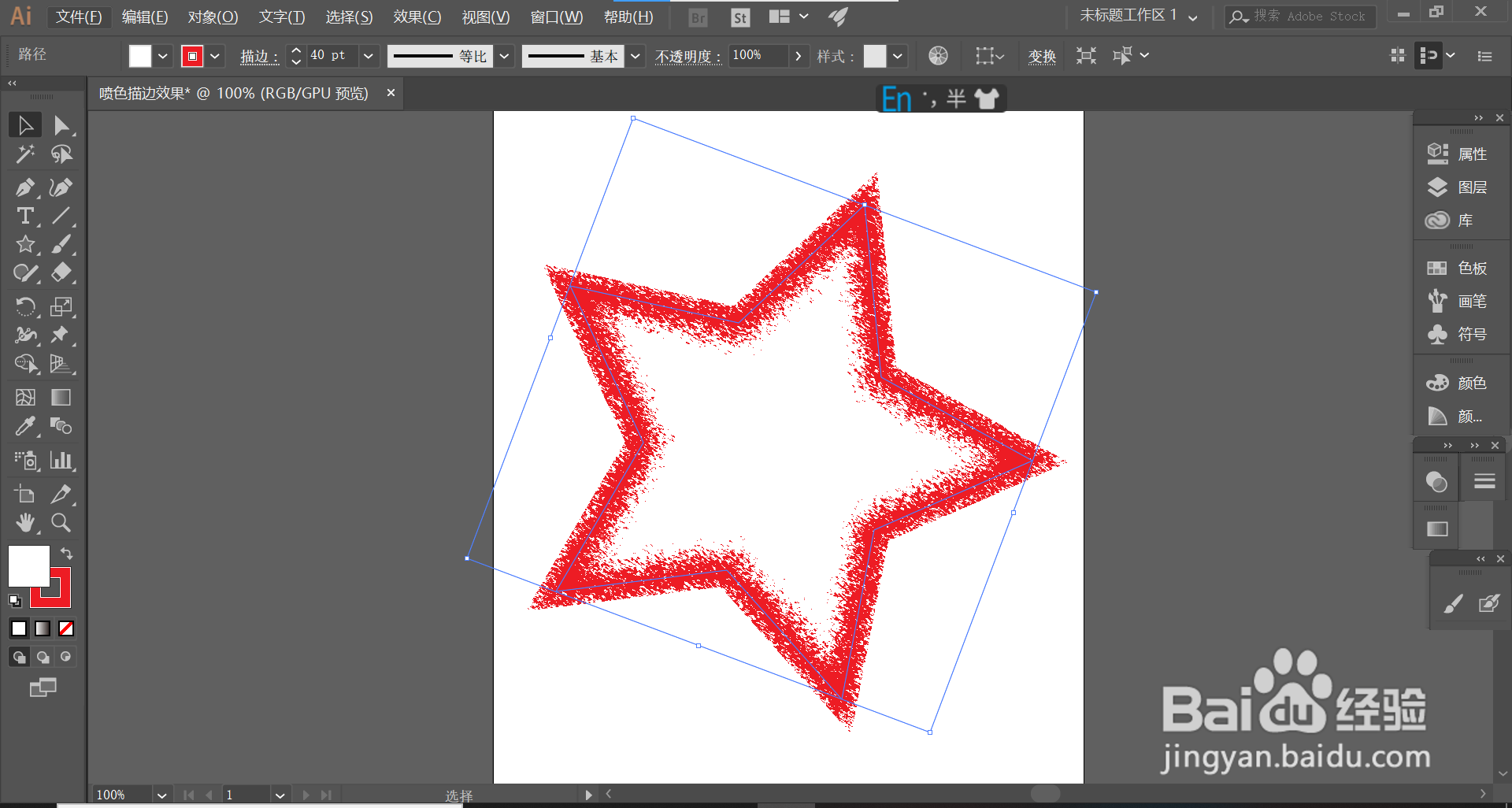Choose the Magic Wand tool
Image resolution: width=1512 pixels, height=808 pixels.
25,154
